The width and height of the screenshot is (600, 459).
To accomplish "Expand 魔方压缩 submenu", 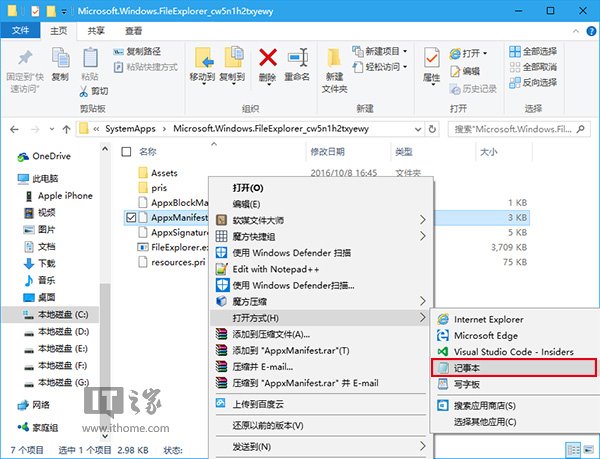I will click(422, 301).
